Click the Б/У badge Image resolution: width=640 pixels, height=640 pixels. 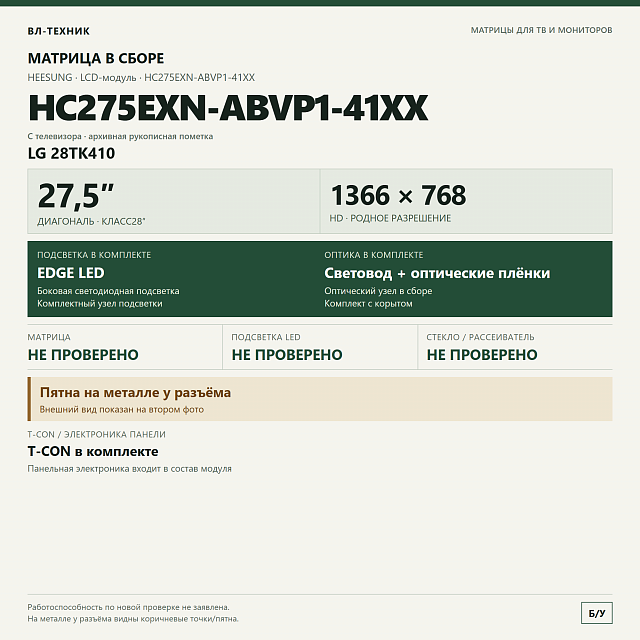[x=597, y=613]
